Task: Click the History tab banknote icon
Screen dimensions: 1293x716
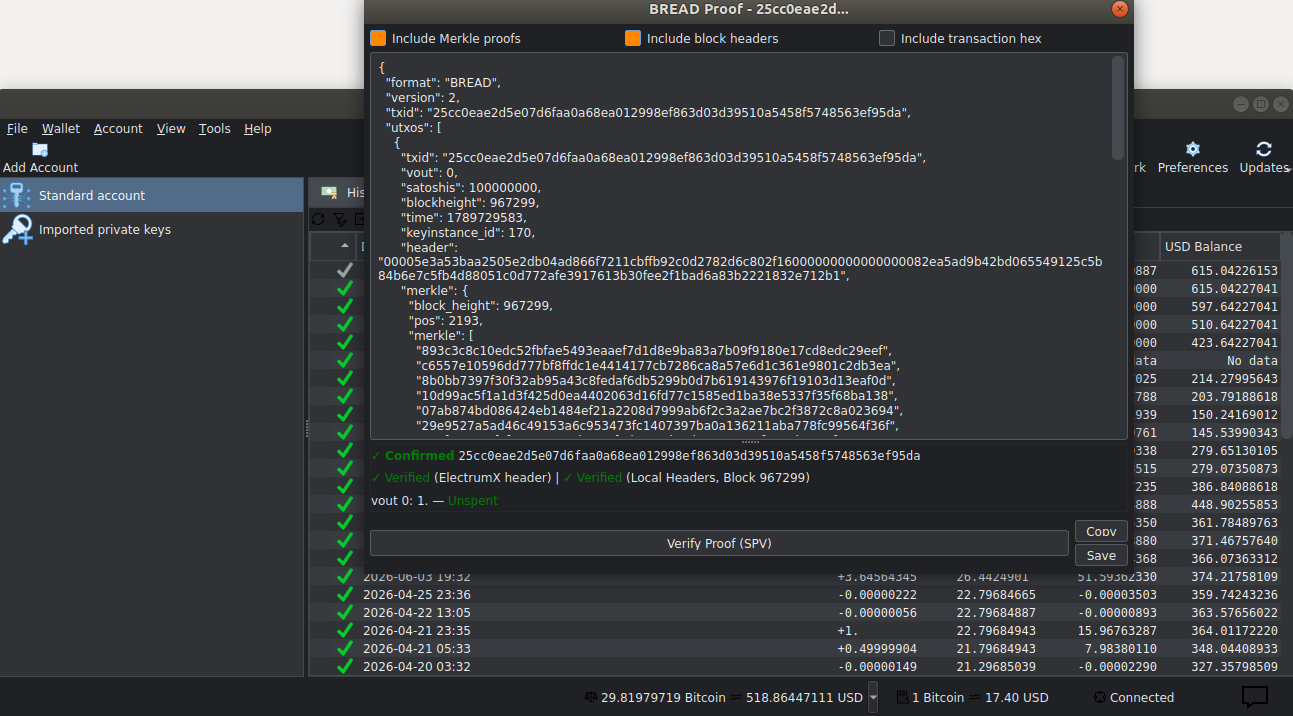Action: (329, 192)
